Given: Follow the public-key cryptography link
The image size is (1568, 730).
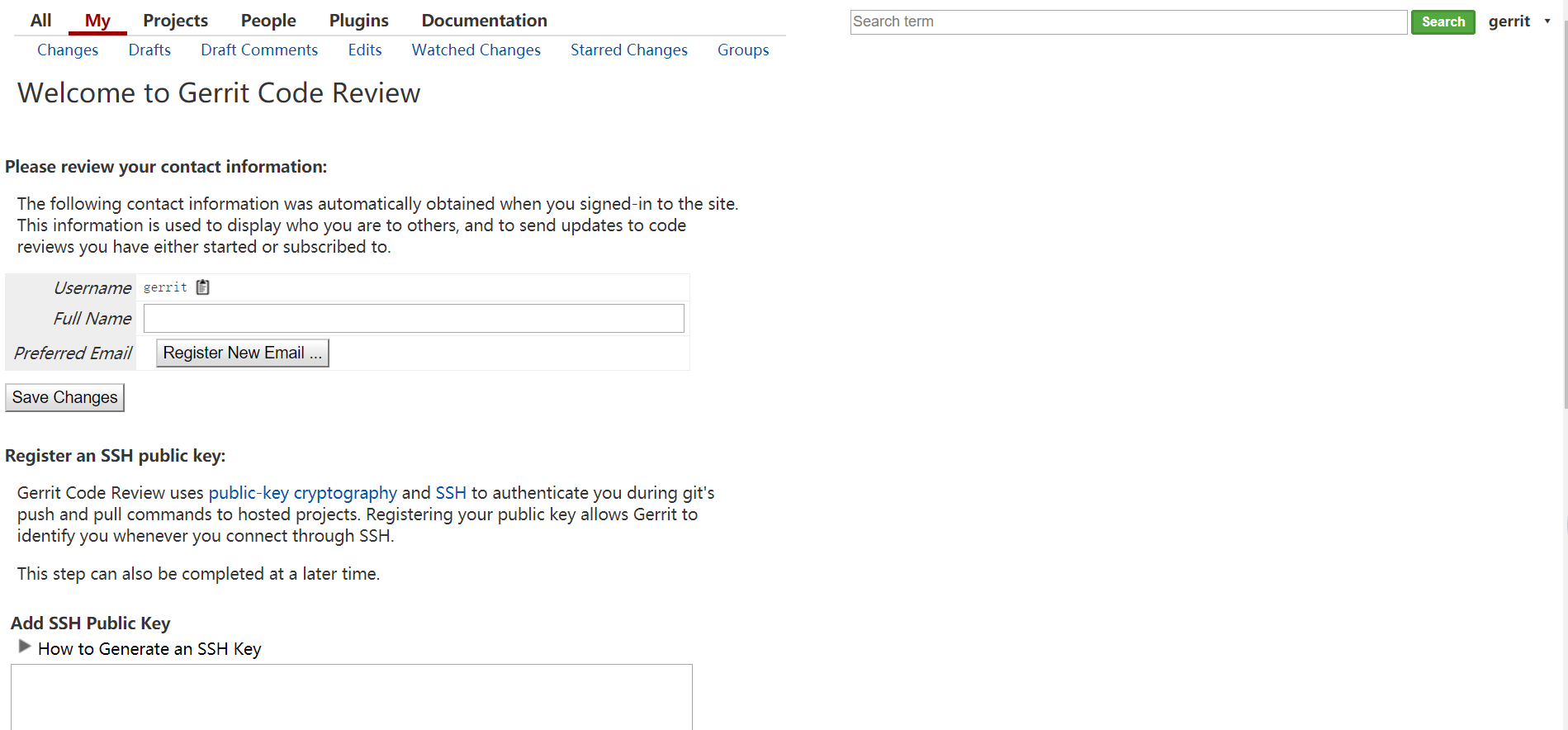Looking at the screenshot, I should (x=302, y=493).
